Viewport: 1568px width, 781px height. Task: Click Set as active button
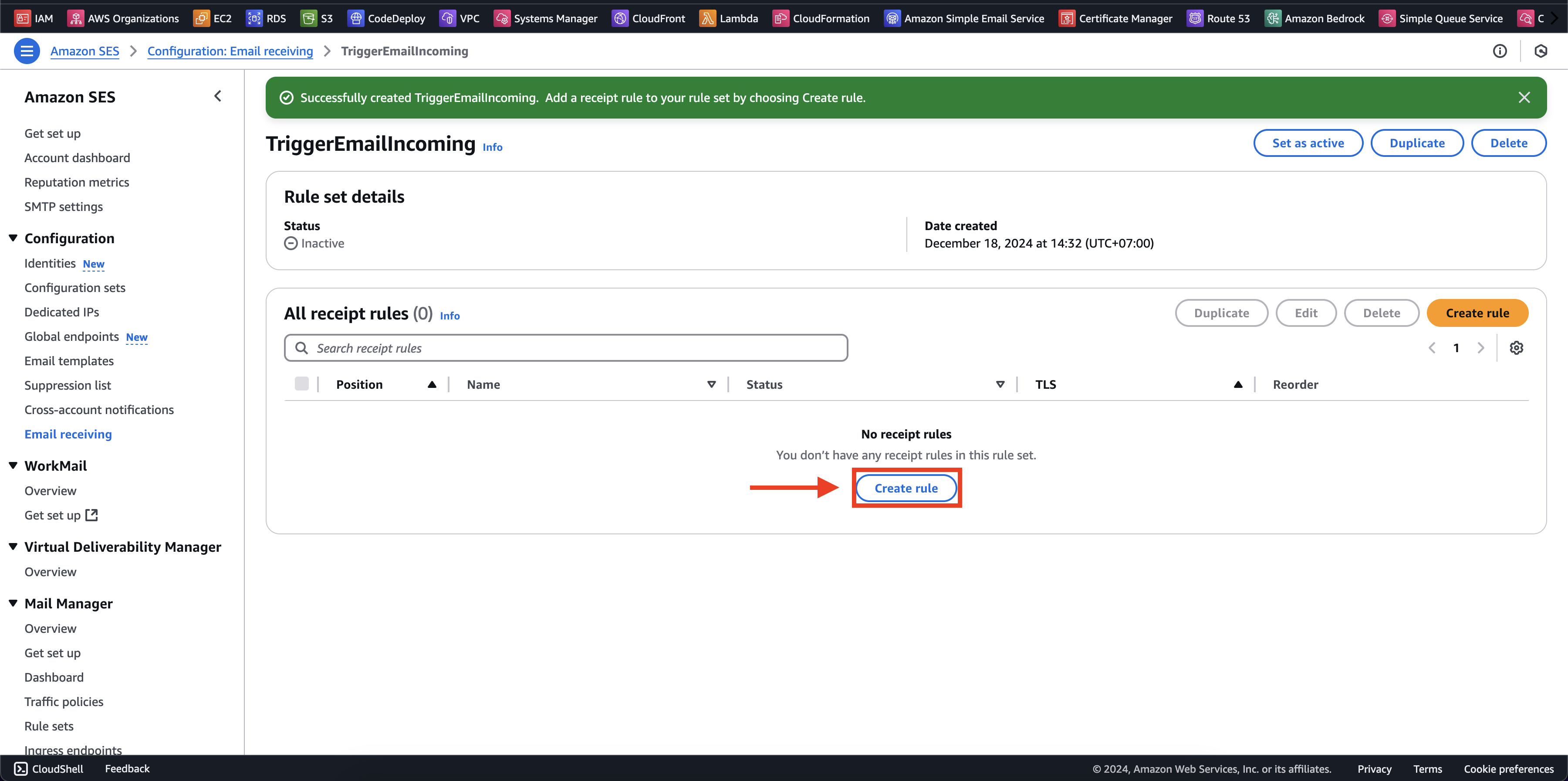tap(1308, 143)
